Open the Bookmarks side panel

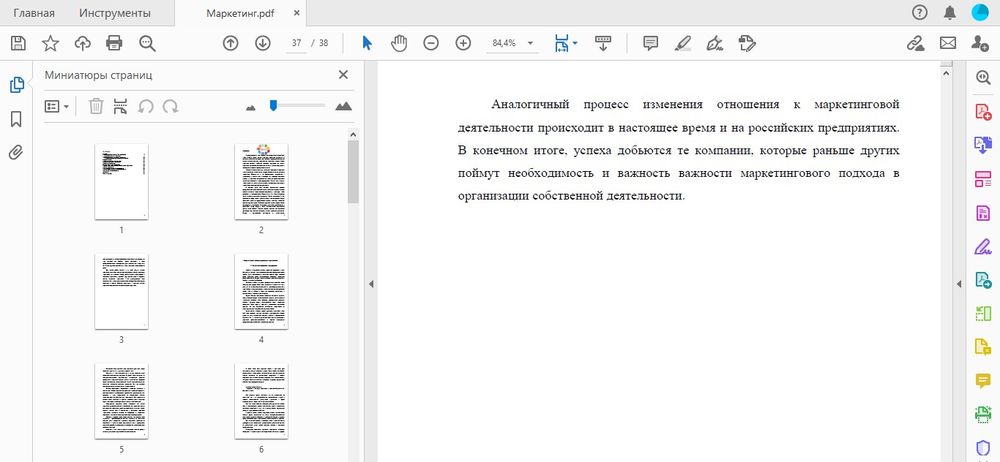[x=16, y=119]
